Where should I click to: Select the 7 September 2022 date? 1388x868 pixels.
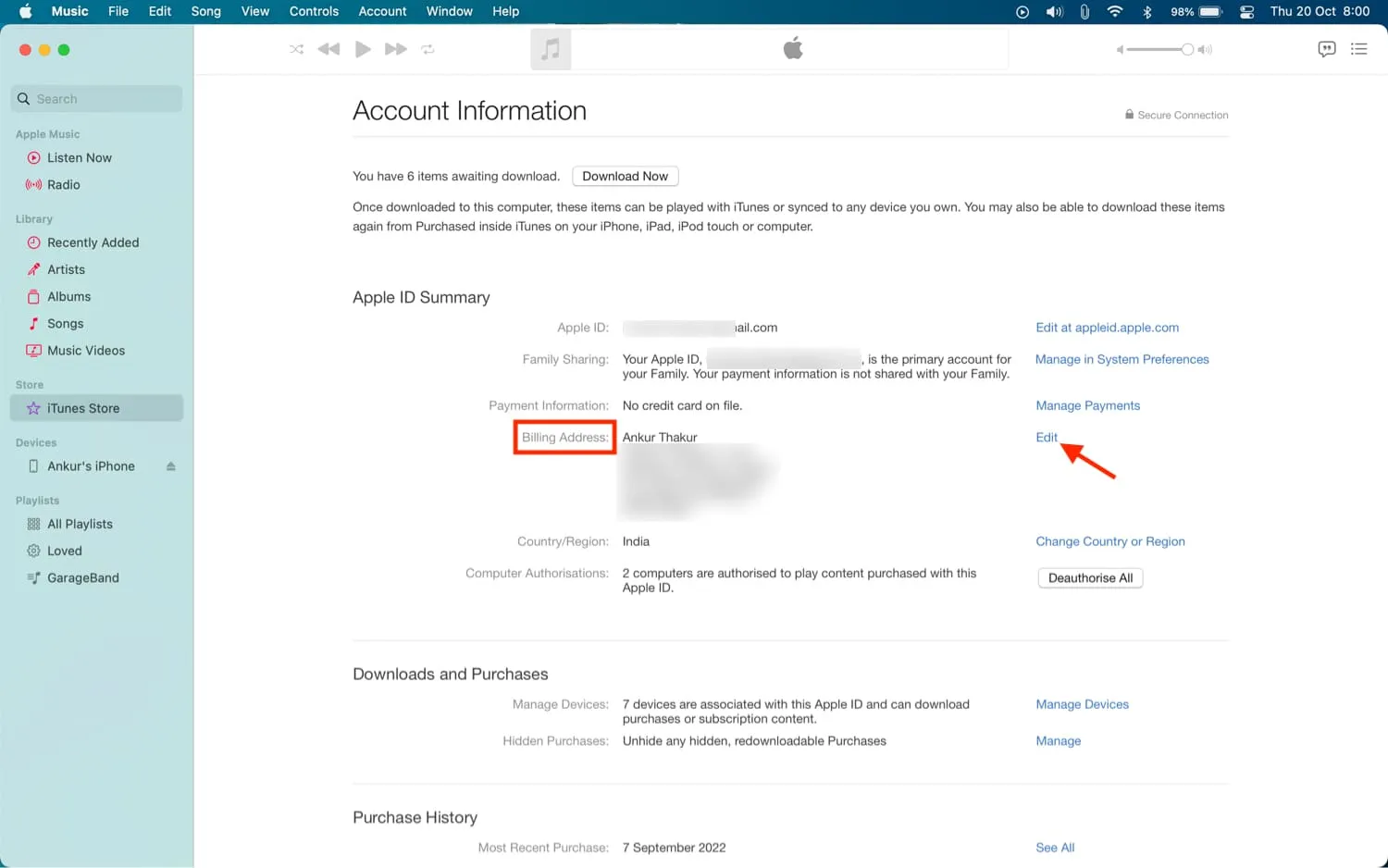tap(674, 848)
